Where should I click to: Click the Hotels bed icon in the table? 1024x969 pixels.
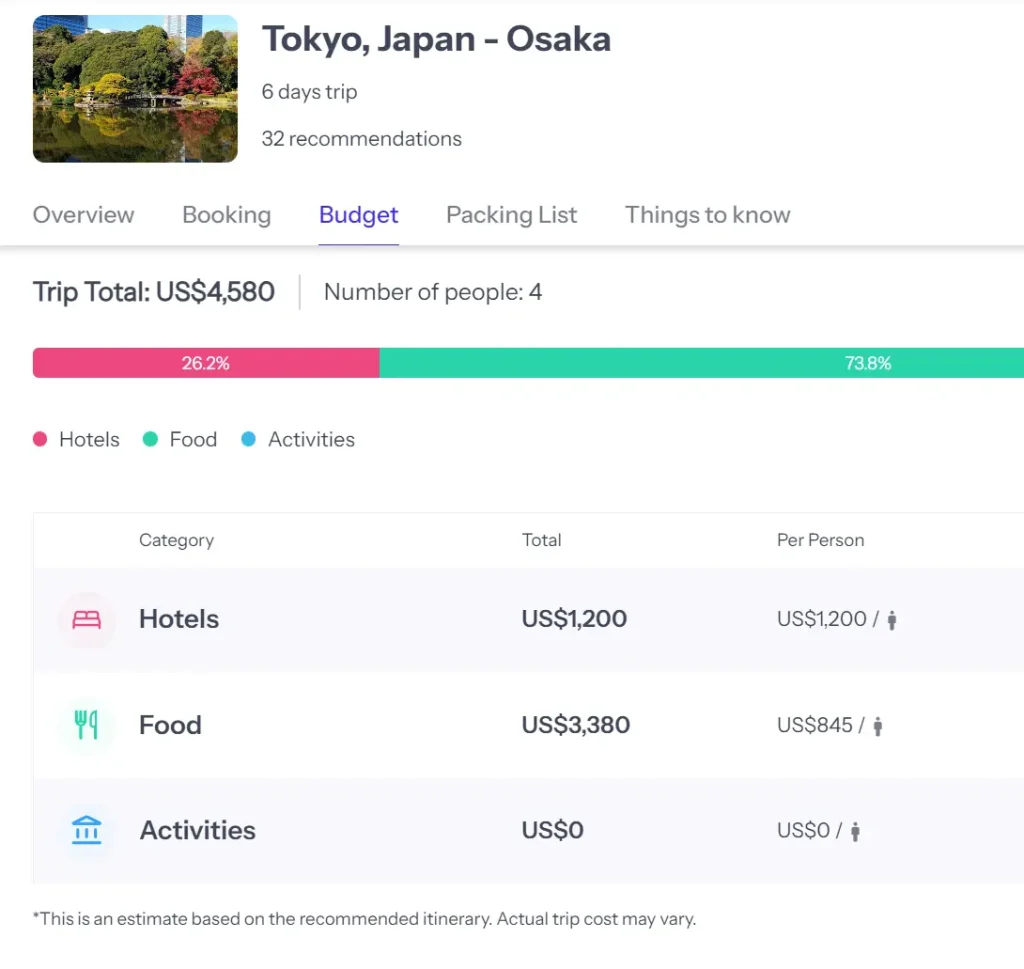point(87,619)
